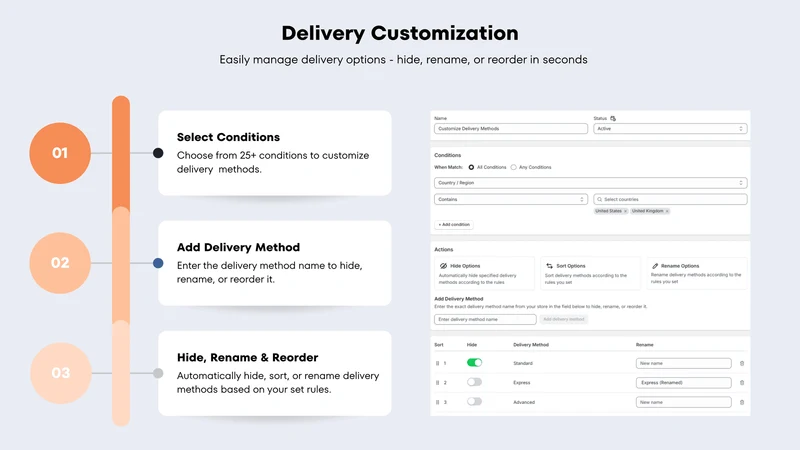Click the Delivery Method column header

tap(531, 345)
